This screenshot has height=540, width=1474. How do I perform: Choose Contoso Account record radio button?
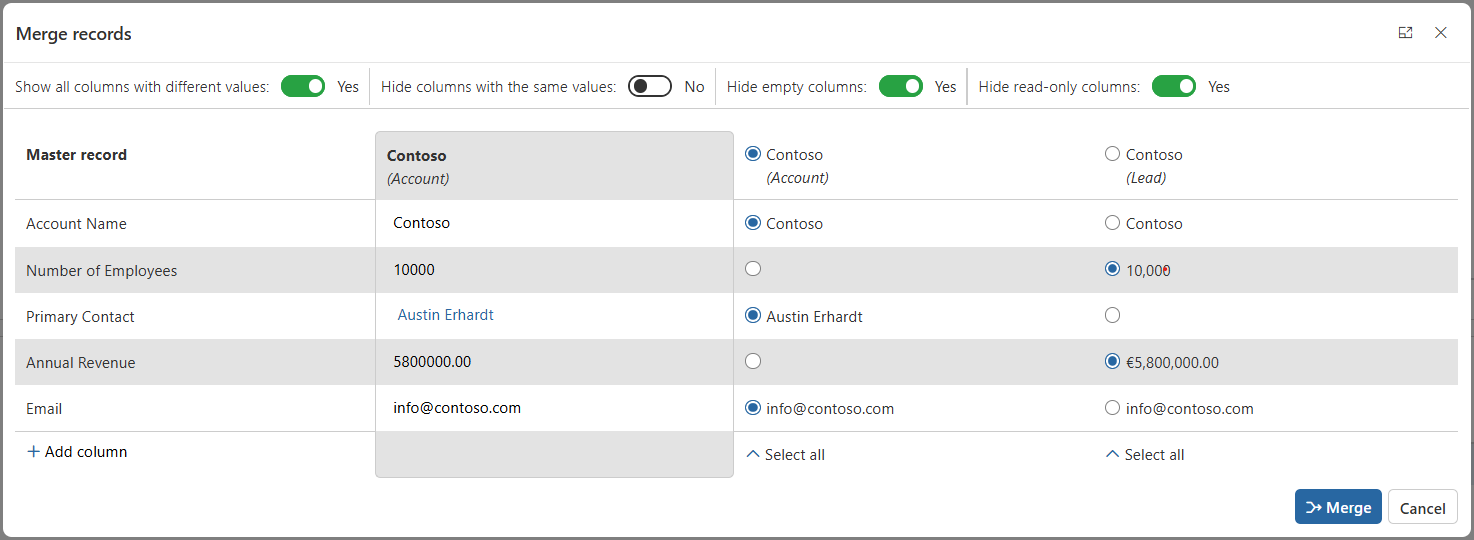coord(753,155)
